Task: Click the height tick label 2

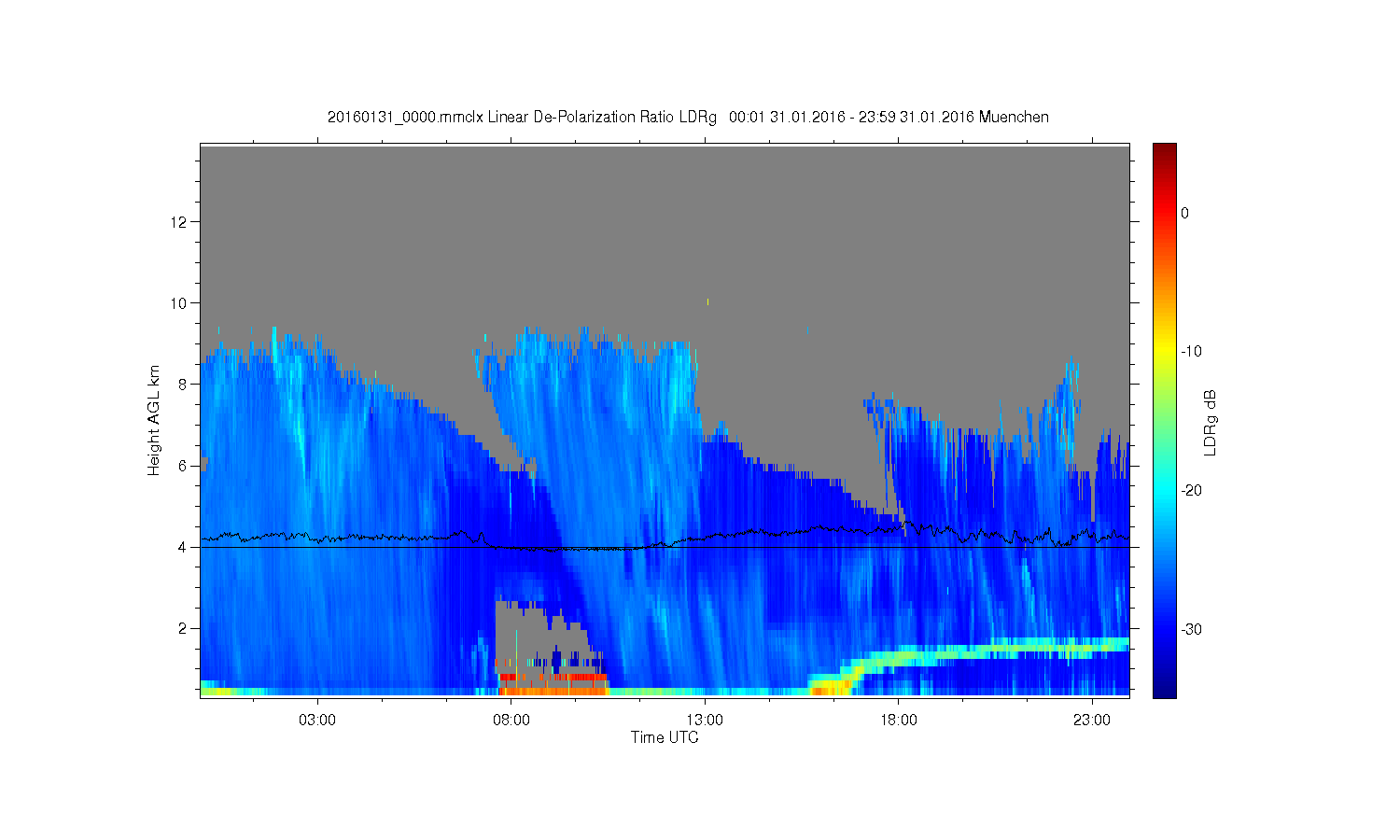Action: (184, 628)
